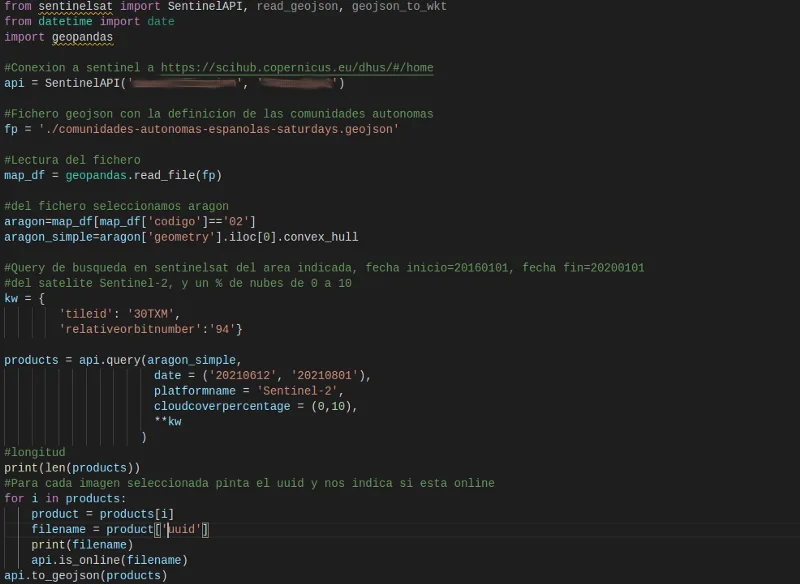Click the '#longitud' comment
Image resolution: width=800 pixels, height=584 pixels.
35,452
